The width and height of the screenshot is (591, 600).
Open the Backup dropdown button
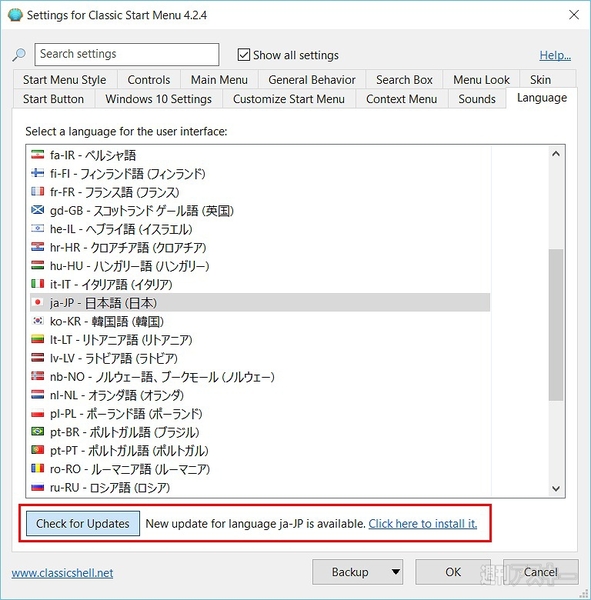tap(357, 572)
